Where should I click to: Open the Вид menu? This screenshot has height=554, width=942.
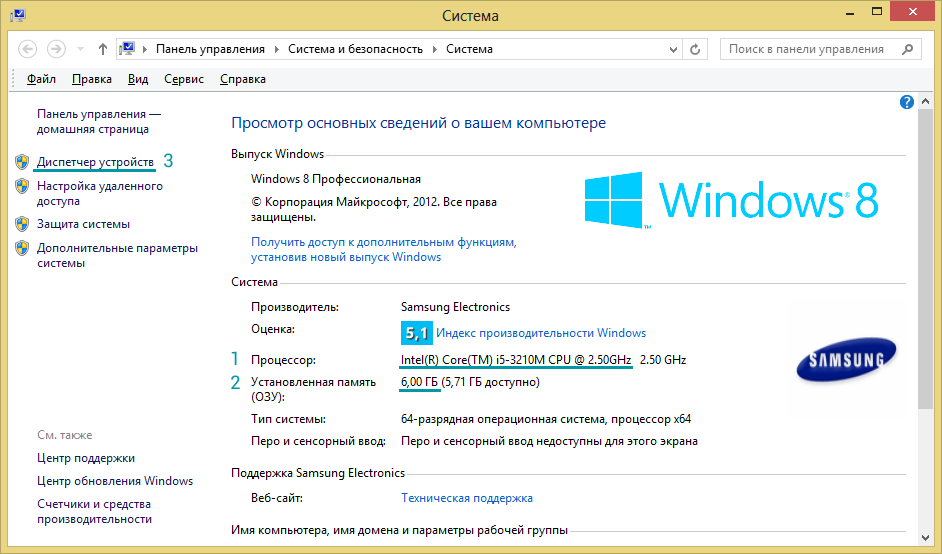click(138, 79)
